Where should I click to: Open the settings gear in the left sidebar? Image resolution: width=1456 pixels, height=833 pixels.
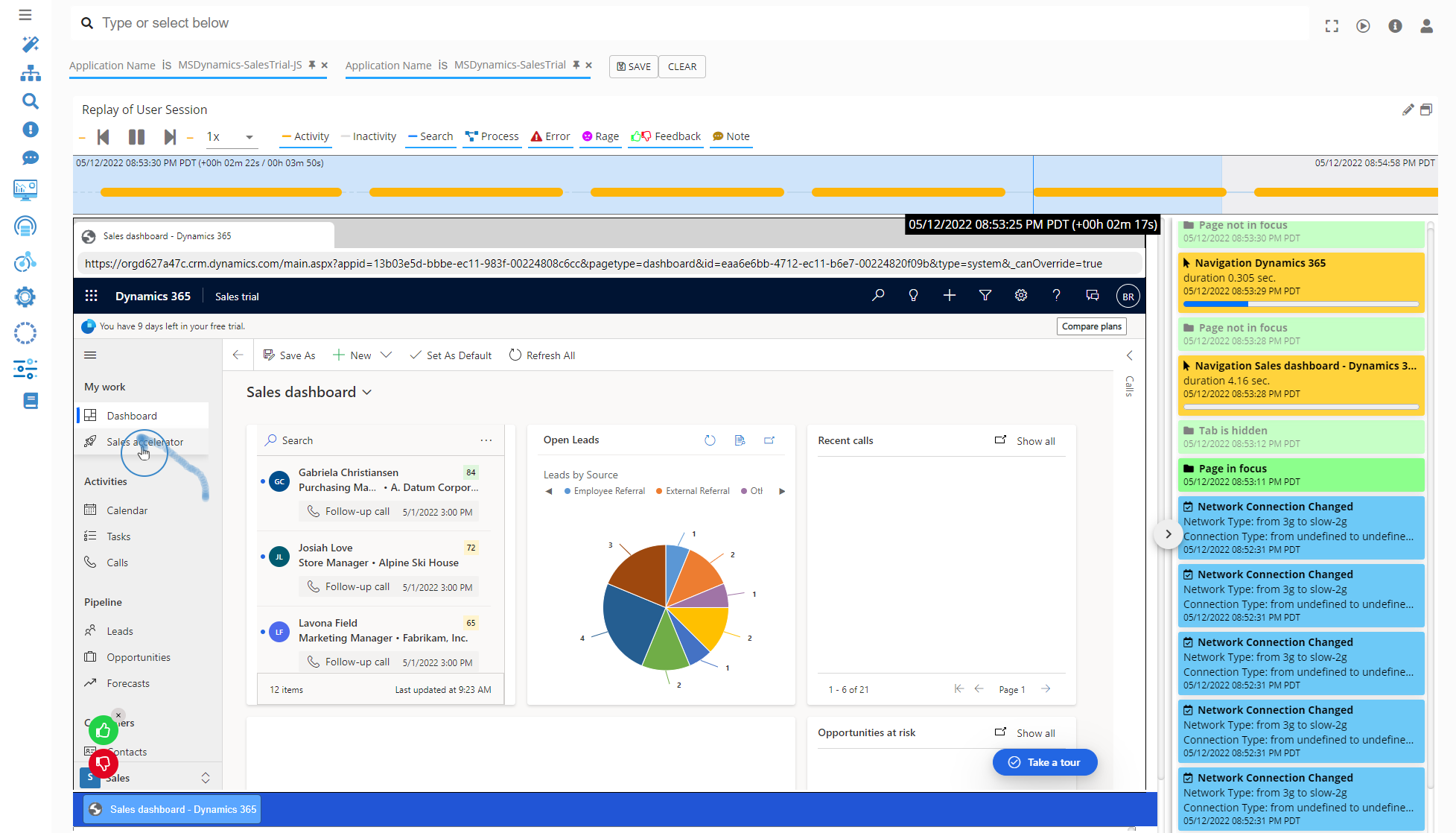coord(25,297)
